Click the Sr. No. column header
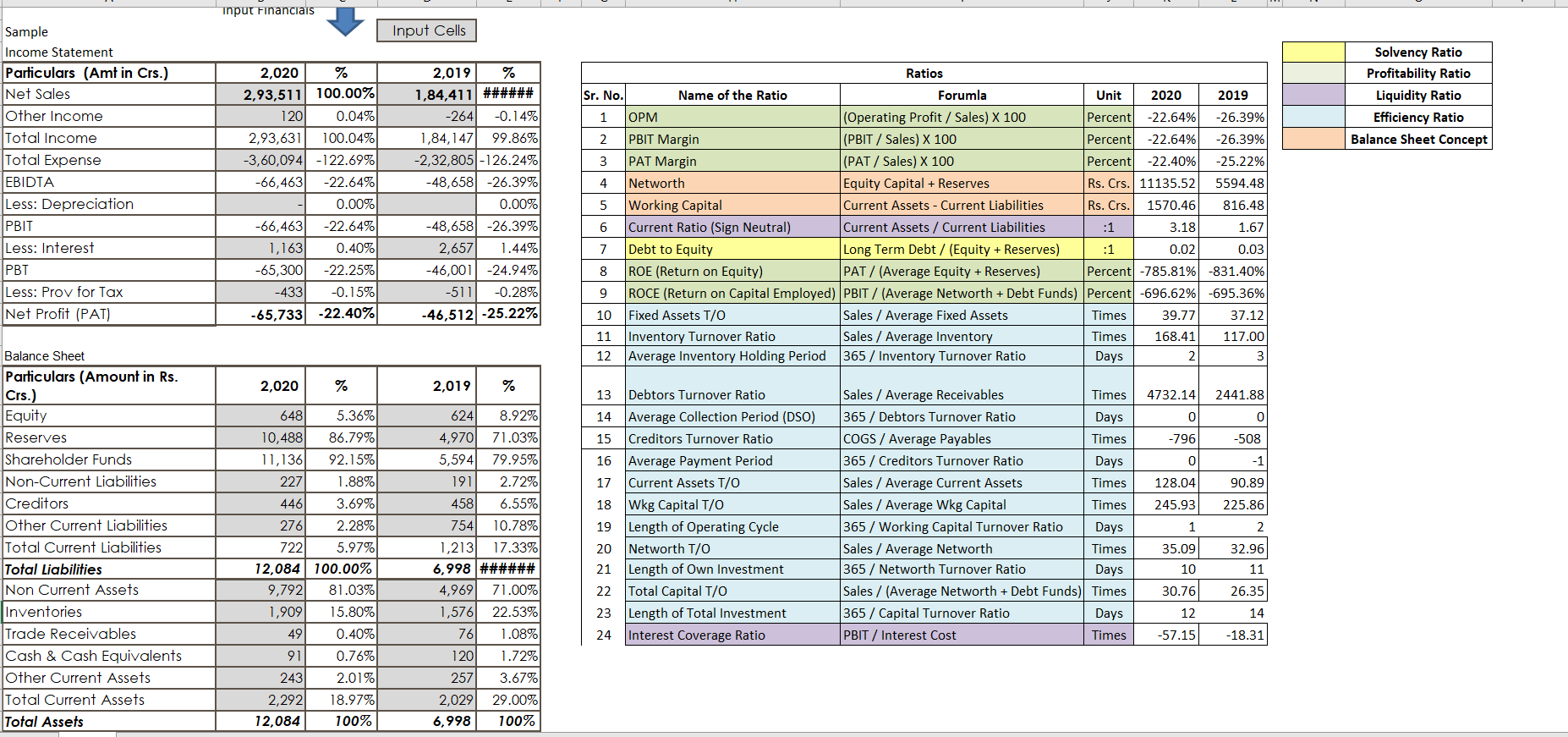 click(603, 95)
